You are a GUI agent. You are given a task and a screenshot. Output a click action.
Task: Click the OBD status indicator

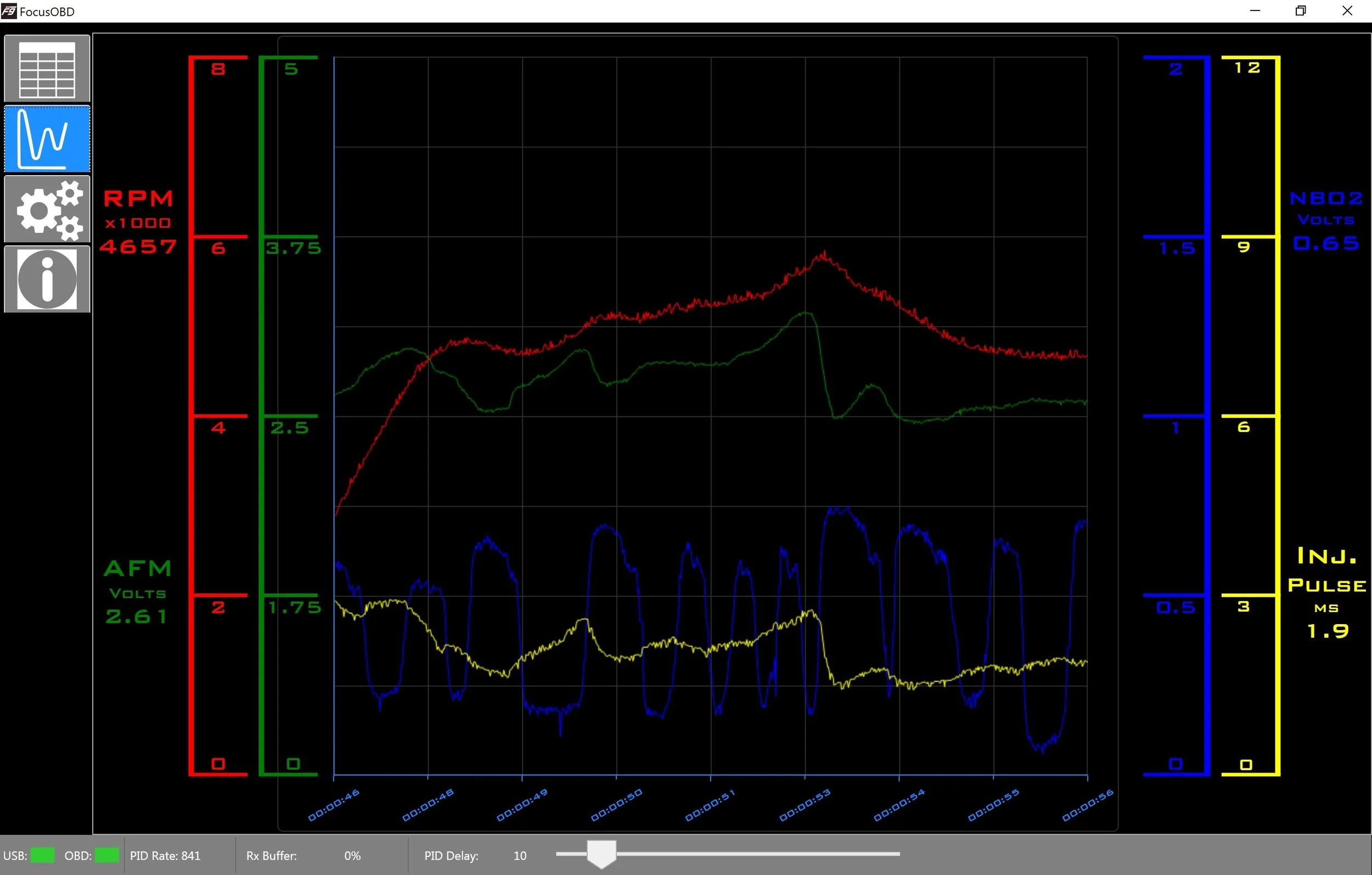coord(106,855)
